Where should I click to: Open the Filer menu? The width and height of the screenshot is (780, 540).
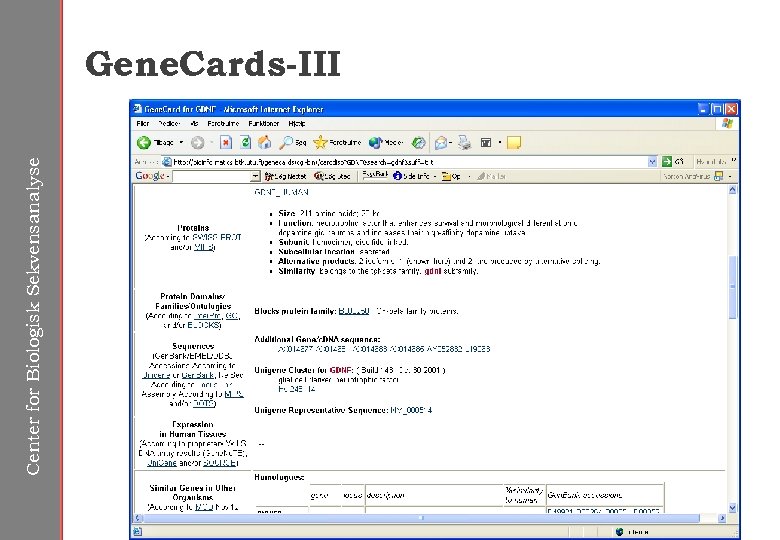(143, 123)
